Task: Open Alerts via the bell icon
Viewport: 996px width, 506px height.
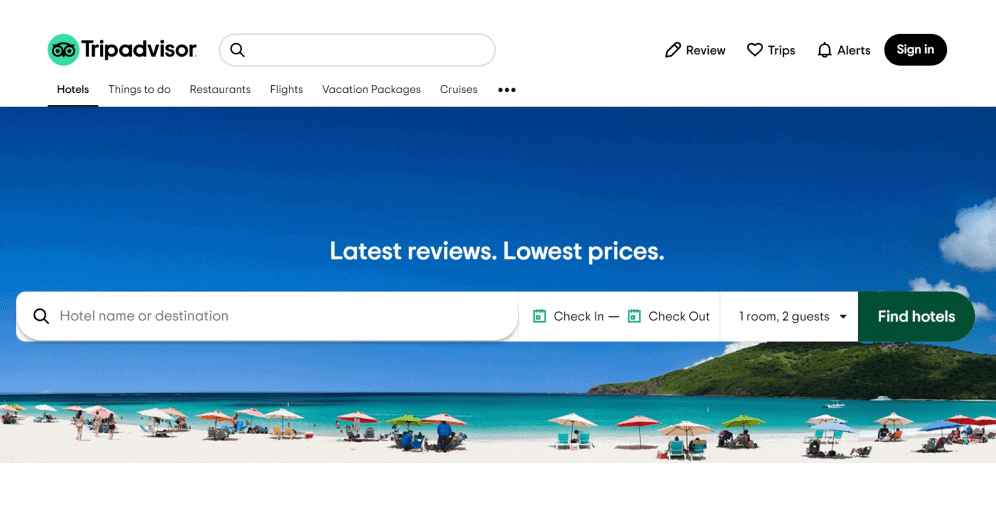Action: click(x=824, y=50)
